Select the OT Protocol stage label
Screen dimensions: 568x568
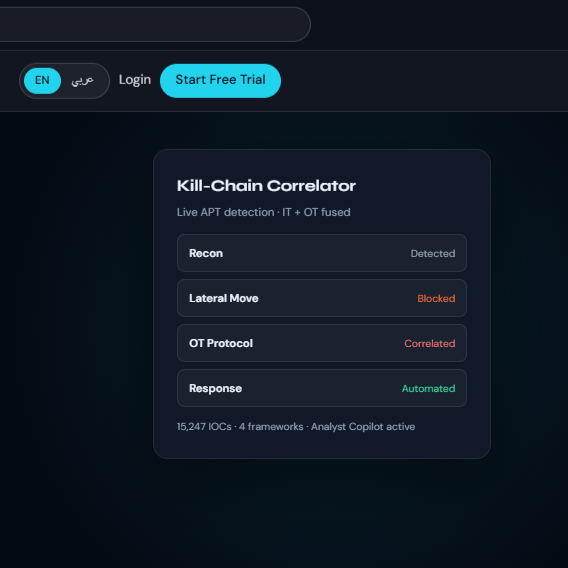coord(221,343)
